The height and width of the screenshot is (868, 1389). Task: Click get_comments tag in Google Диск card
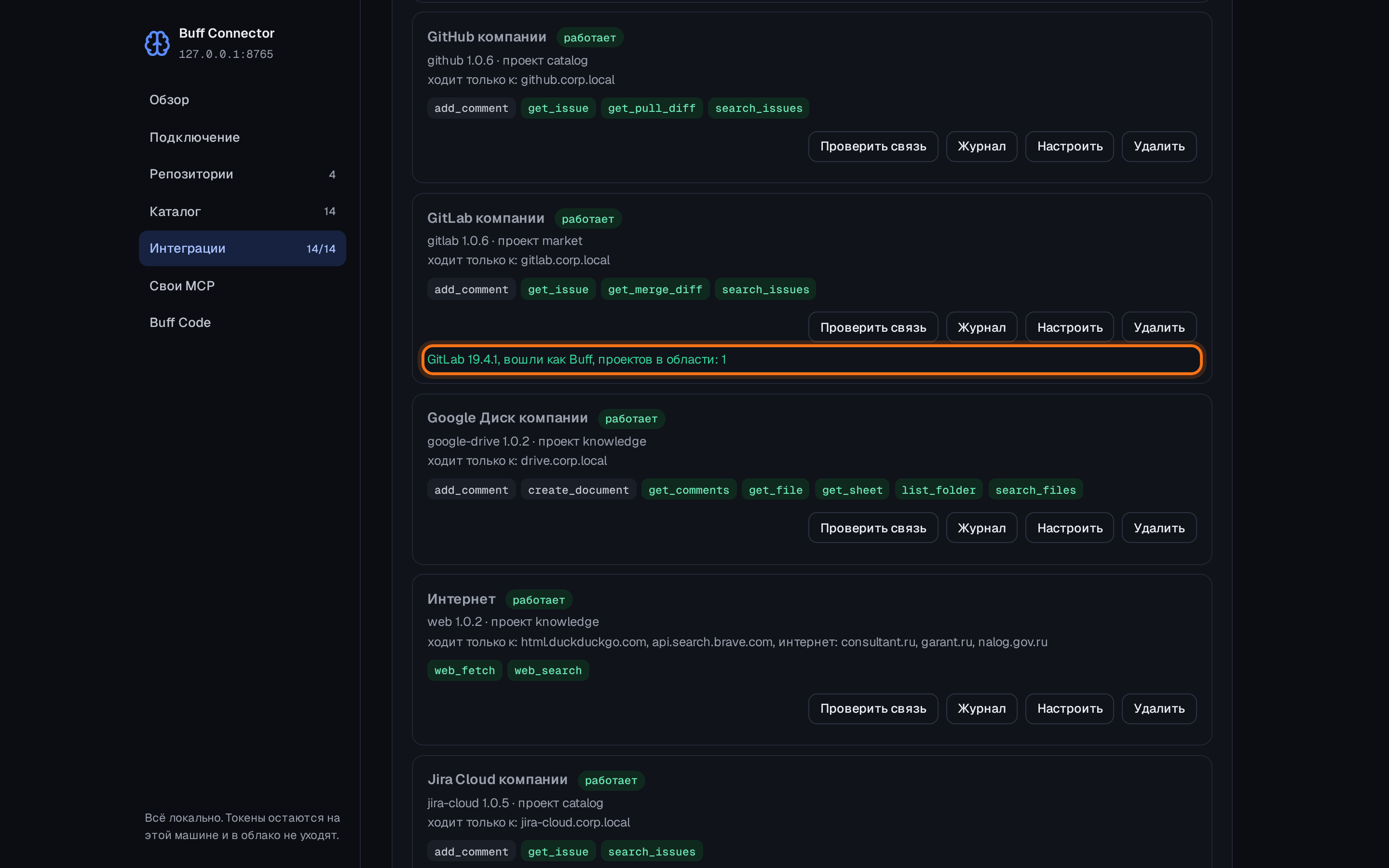pos(689,489)
